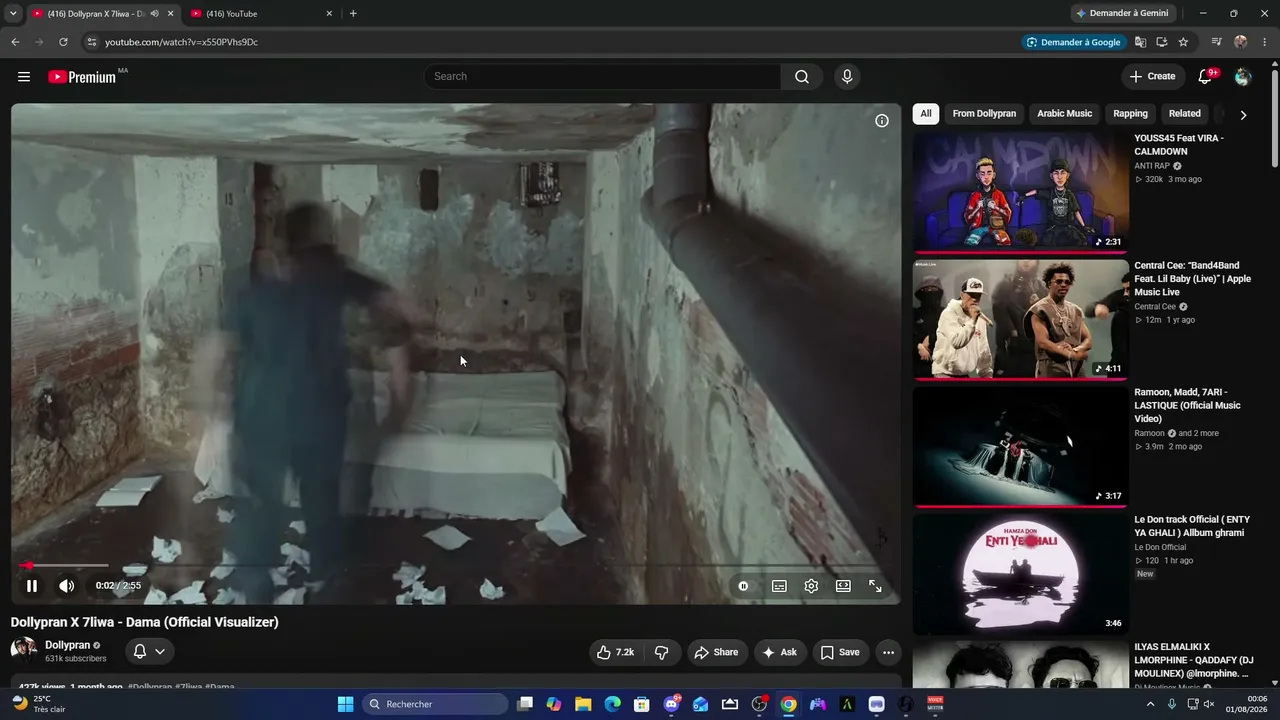Seek on the video progress bar

point(456,566)
